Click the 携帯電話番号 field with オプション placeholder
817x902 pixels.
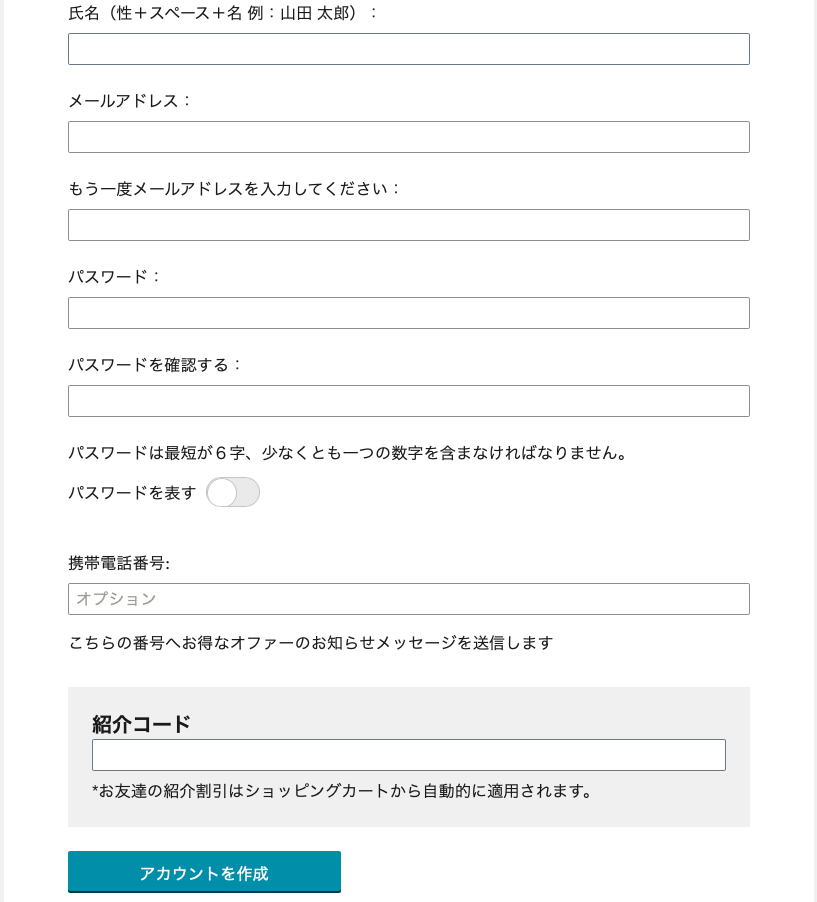click(x=408, y=599)
